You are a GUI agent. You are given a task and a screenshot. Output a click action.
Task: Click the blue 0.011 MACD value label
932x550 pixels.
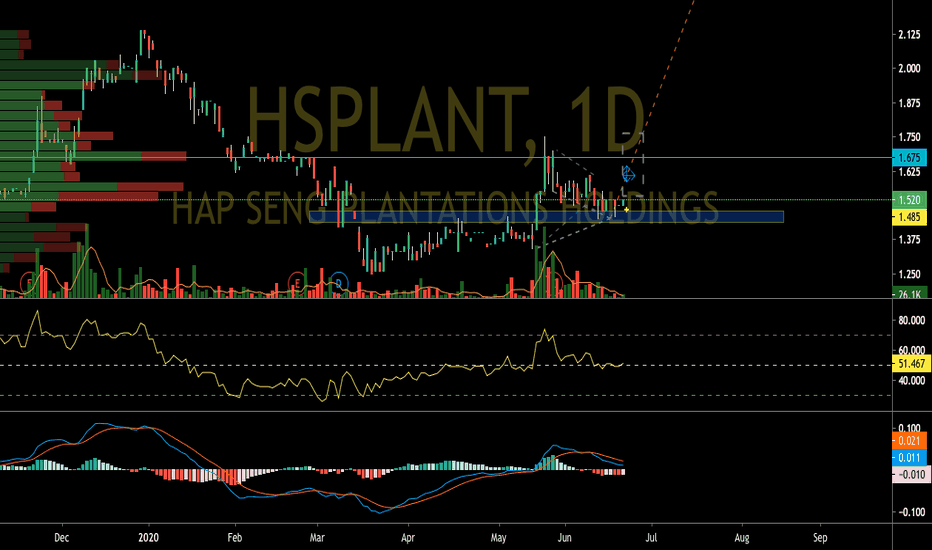[909, 458]
